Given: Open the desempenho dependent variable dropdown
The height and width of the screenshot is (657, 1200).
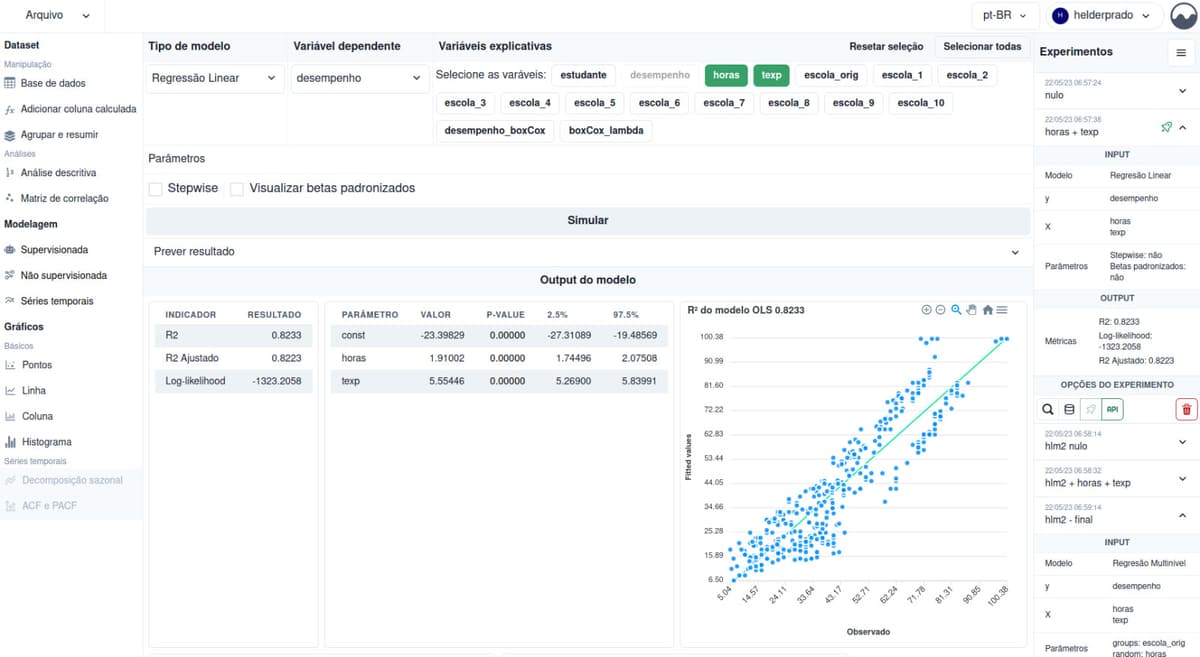Looking at the screenshot, I should click(360, 78).
